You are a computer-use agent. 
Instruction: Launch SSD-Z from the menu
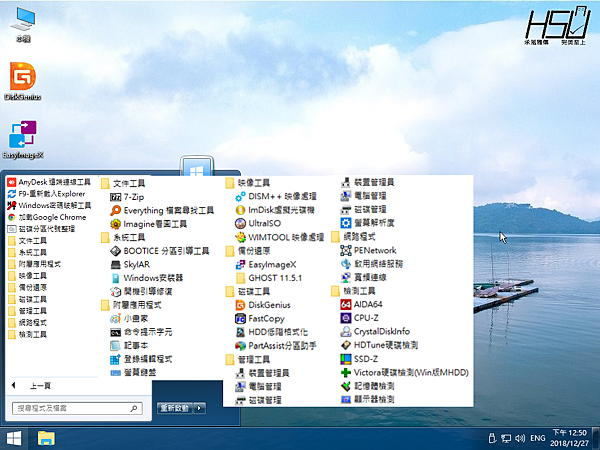click(359, 359)
